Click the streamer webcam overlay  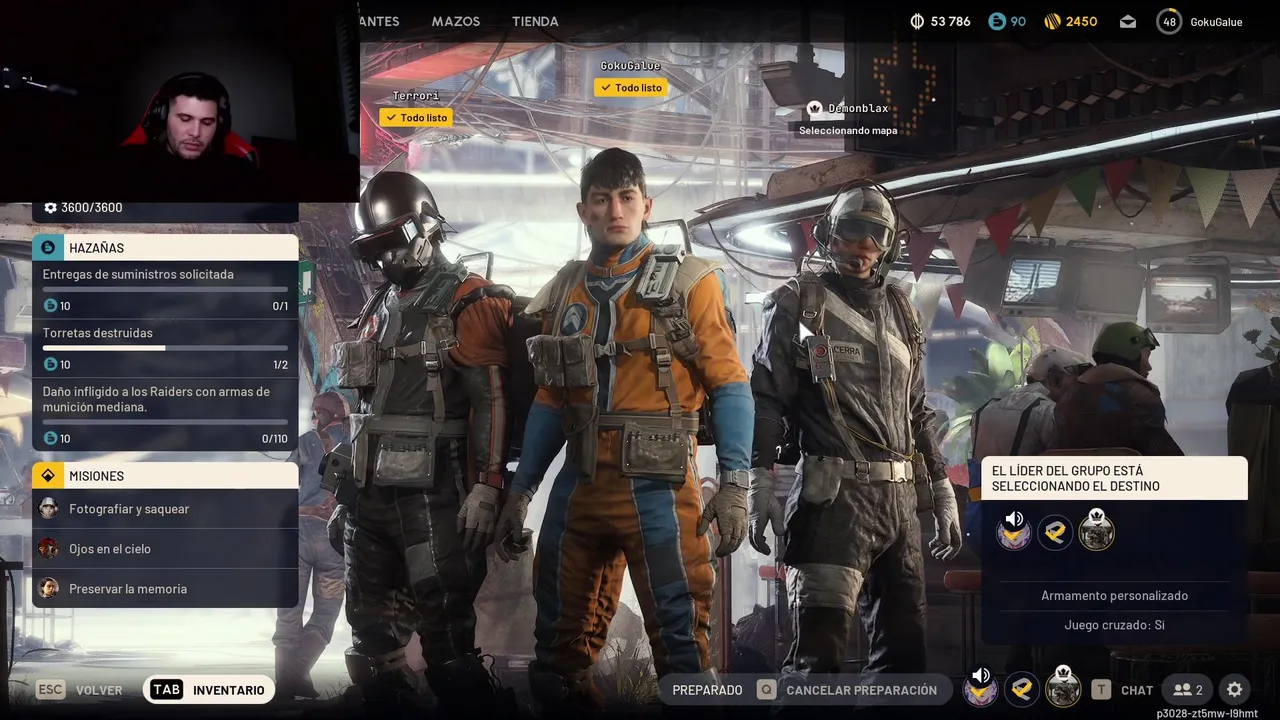coord(180,101)
